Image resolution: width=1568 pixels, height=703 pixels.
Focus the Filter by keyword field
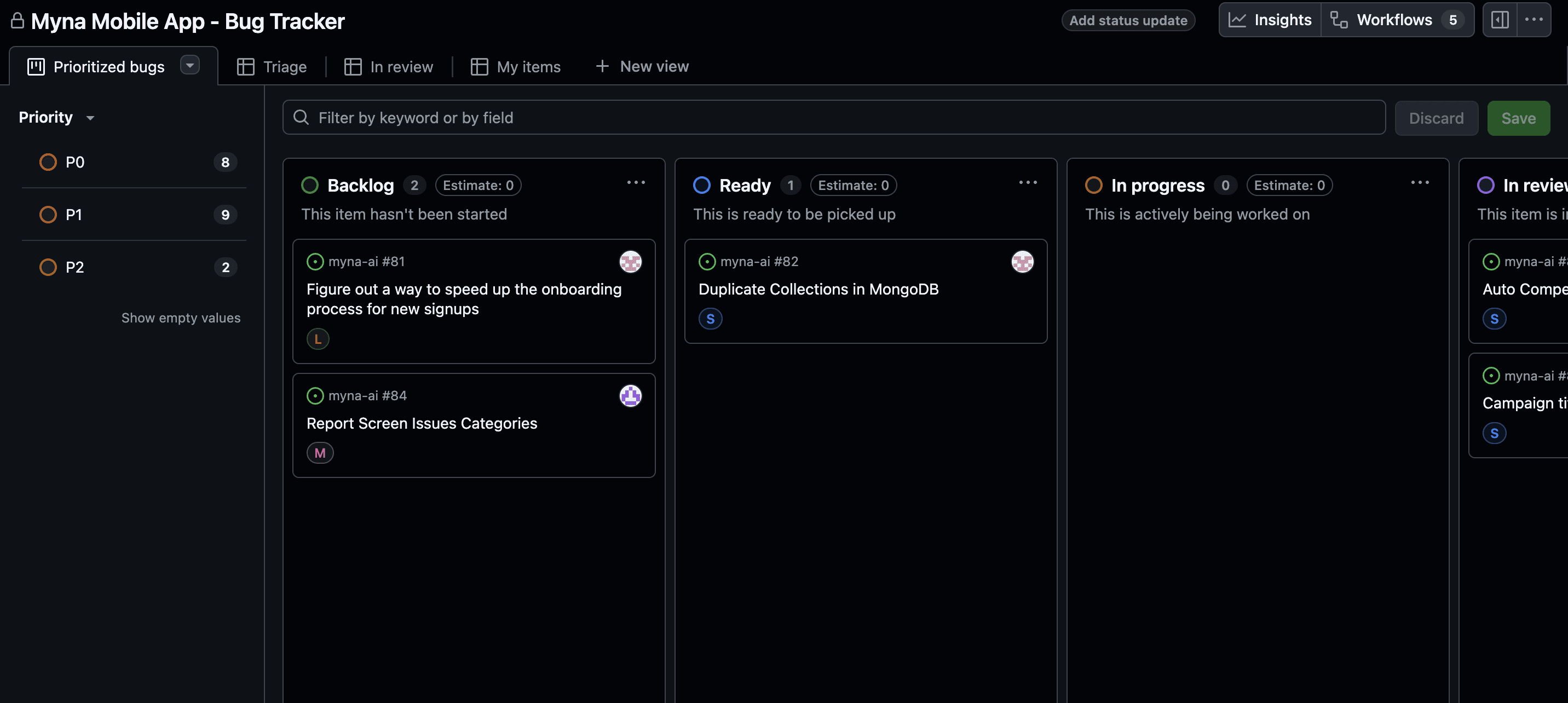[834, 118]
